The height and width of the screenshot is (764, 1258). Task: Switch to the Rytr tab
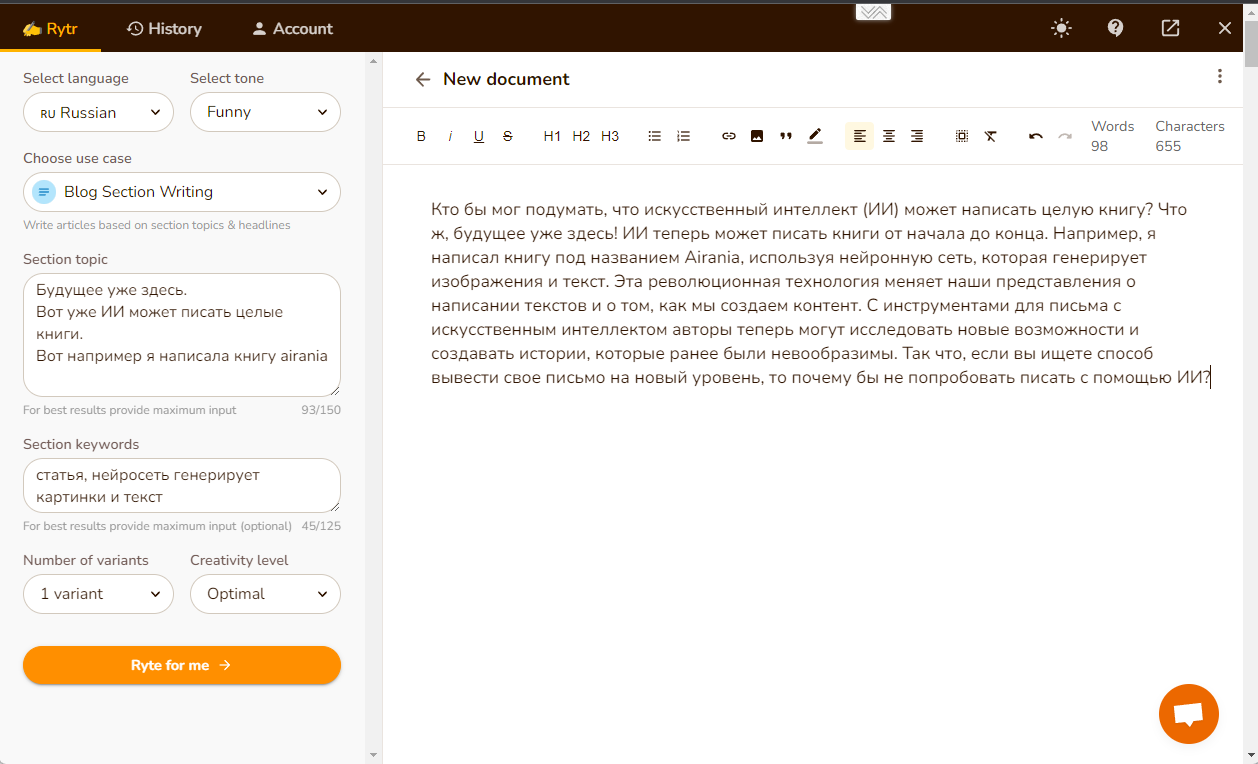(x=50, y=28)
